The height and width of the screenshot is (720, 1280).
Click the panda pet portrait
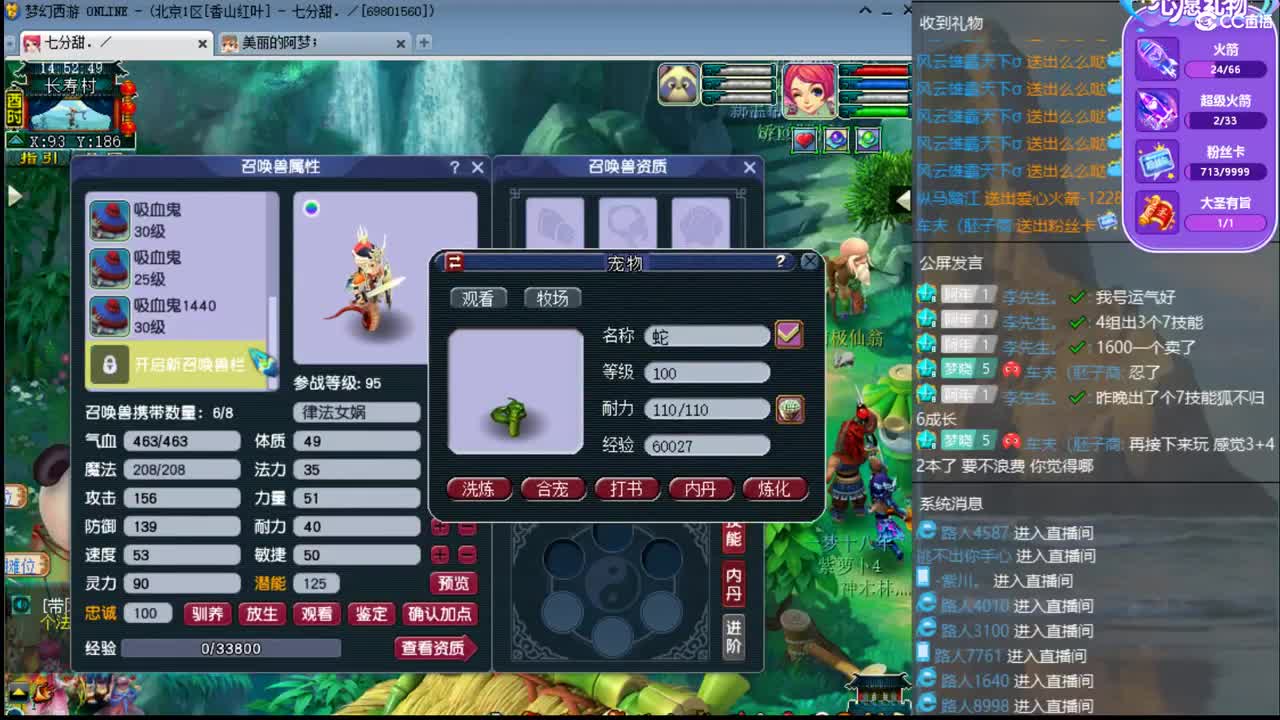pos(679,84)
